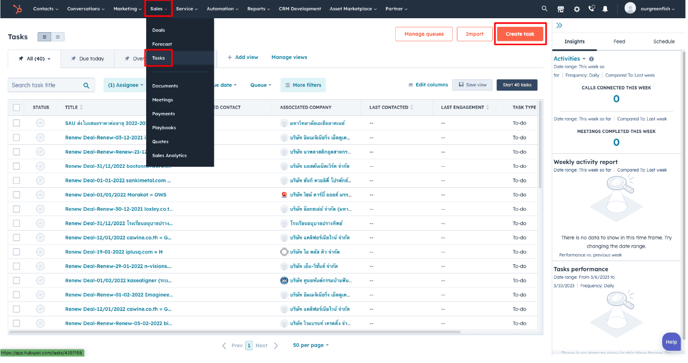Choose Playbooks from the Sales menu
The width and height of the screenshot is (688, 363).
(165, 128)
